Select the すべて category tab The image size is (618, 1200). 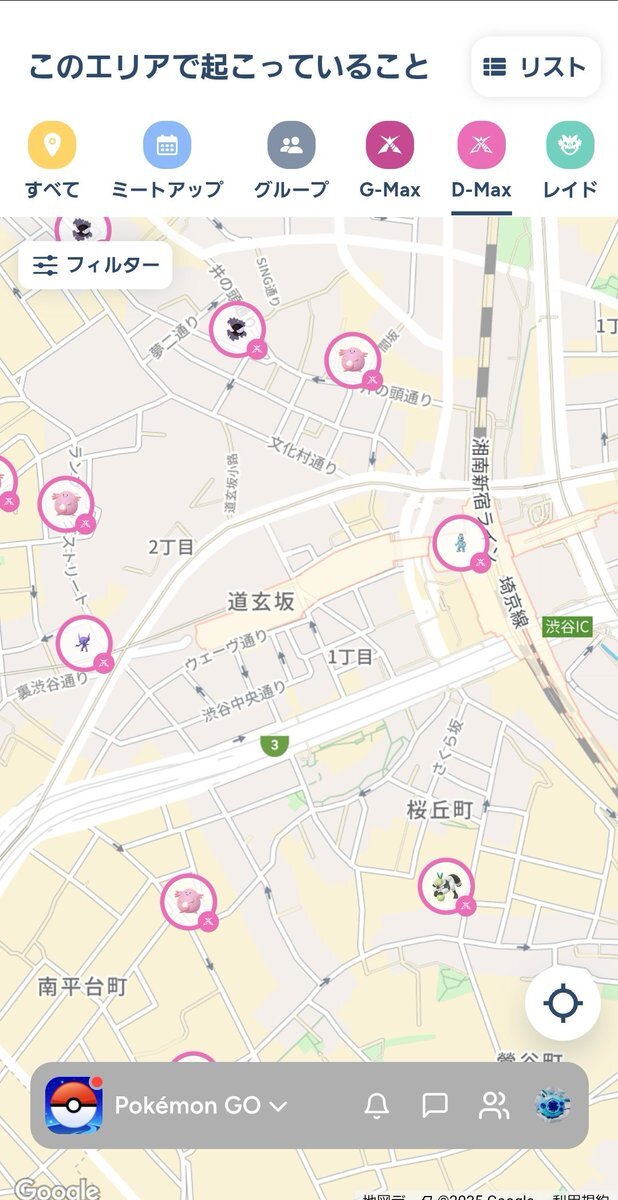tap(52, 146)
